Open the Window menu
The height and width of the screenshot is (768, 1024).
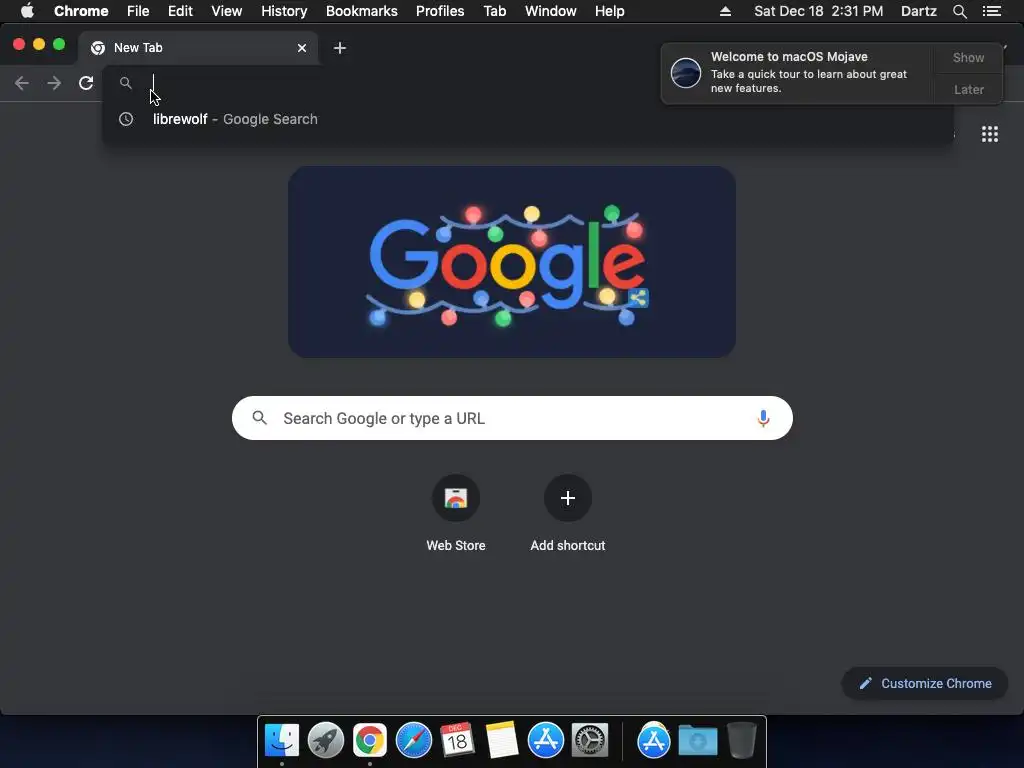pos(551,11)
